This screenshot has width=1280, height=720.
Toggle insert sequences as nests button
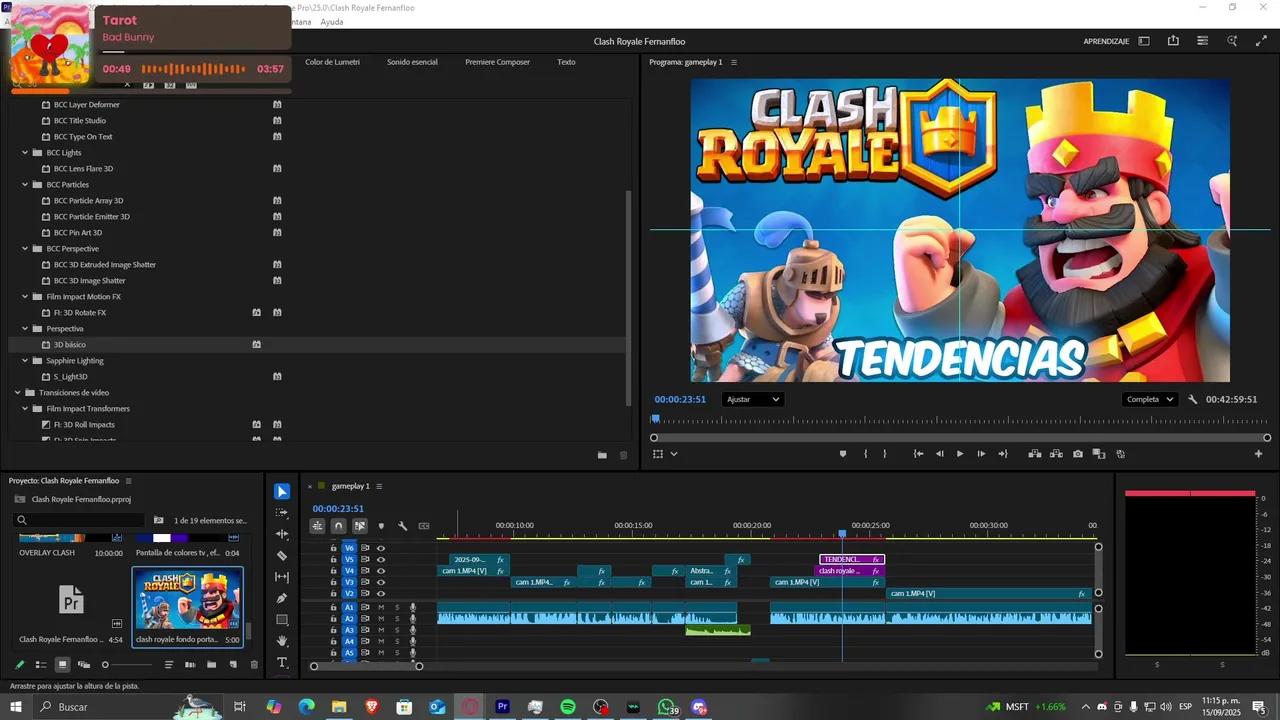pos(317,526)
